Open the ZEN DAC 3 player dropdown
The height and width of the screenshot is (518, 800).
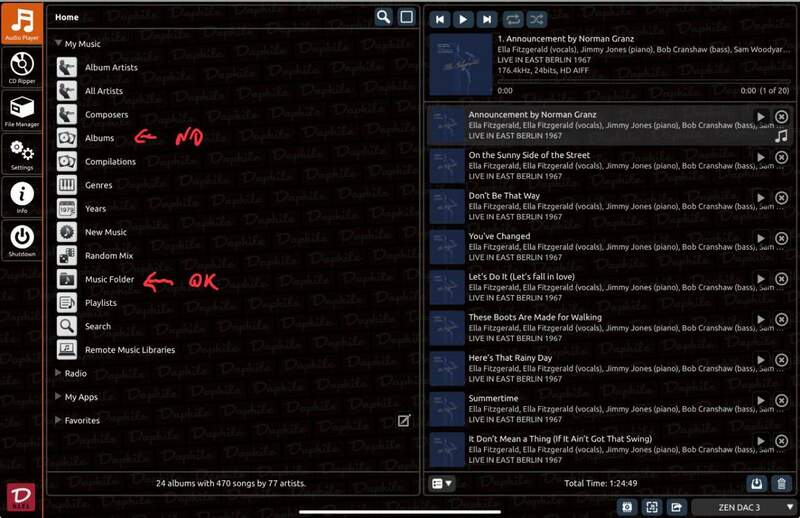pos(743,507)
